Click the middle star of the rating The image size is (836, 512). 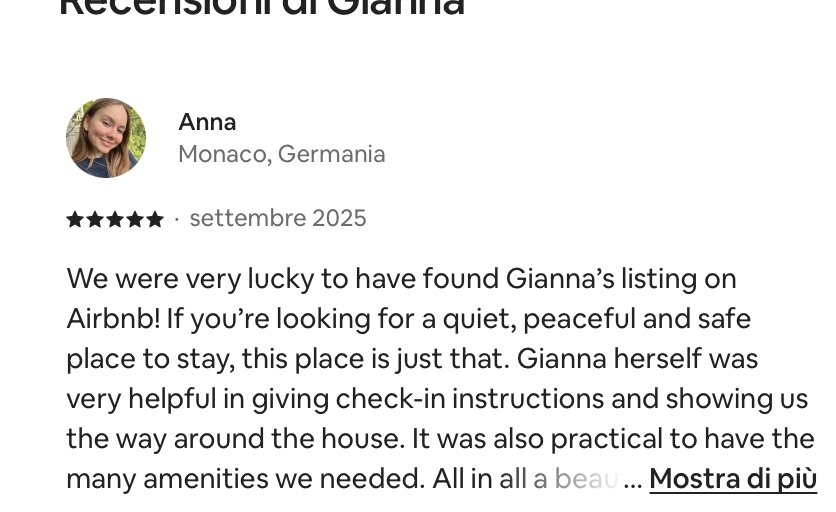tap(115, 219)
